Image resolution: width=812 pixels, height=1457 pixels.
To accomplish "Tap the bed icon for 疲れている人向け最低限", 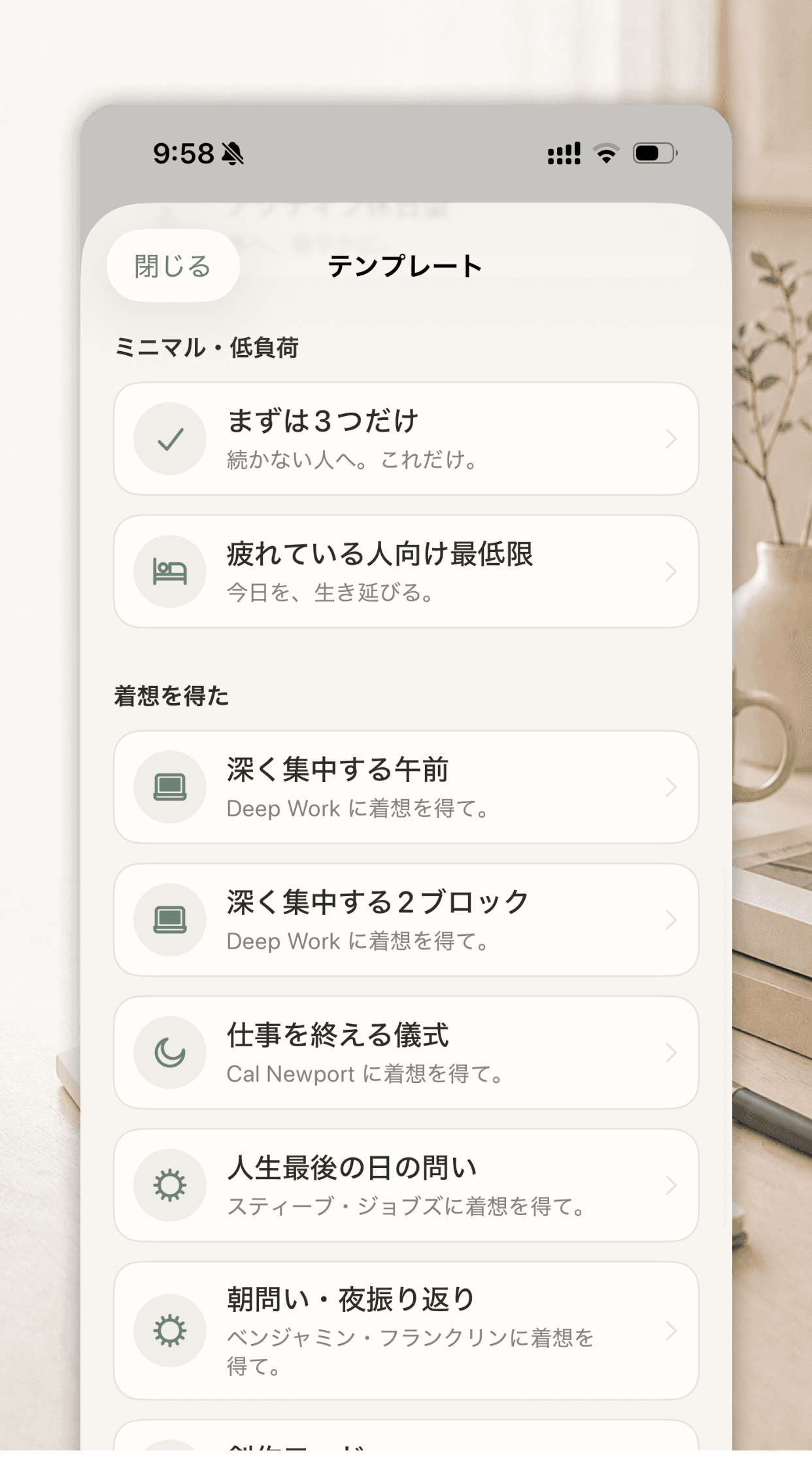I will coord(170,572).
